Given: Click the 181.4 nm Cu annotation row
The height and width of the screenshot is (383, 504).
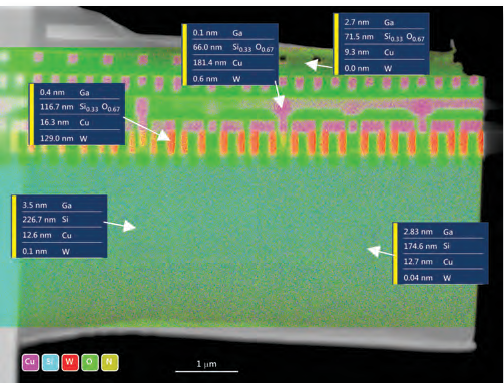Looking at the screenshot, I should point(232,63).
